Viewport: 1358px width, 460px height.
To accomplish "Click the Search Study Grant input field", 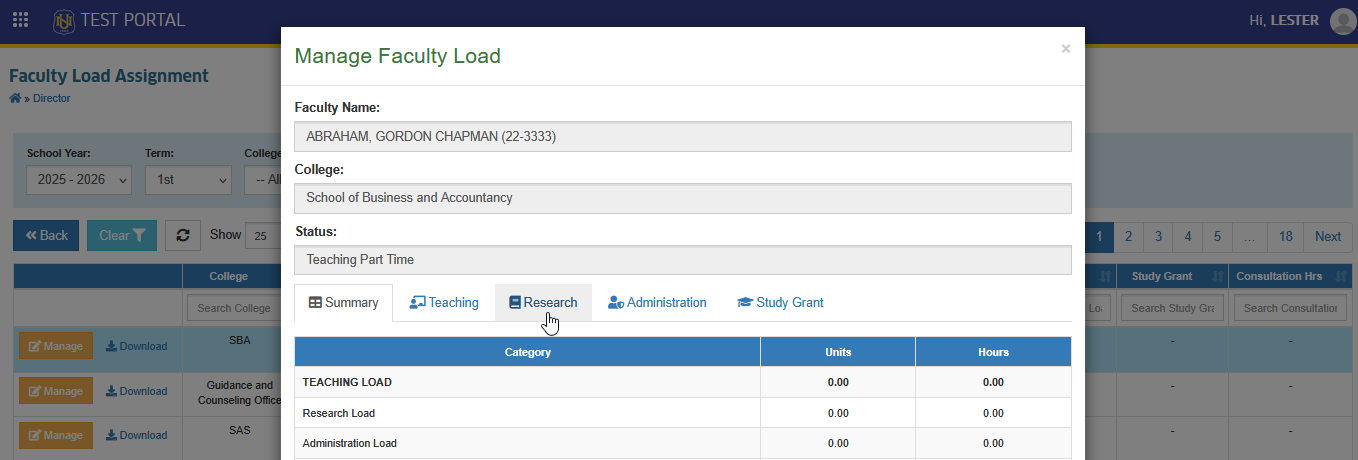I will point(1173,308).
